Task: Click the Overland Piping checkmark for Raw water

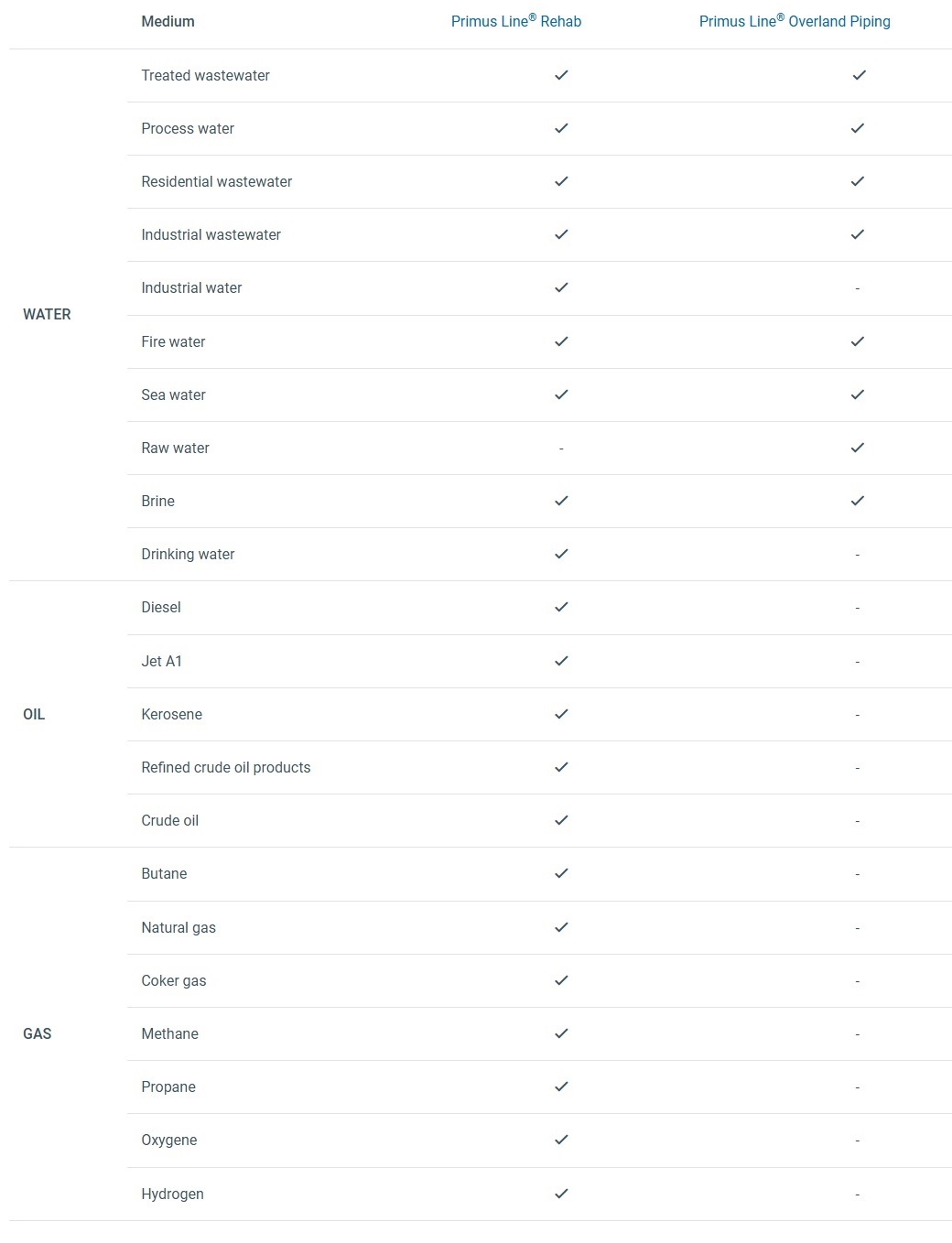Action: click(858, 448)
